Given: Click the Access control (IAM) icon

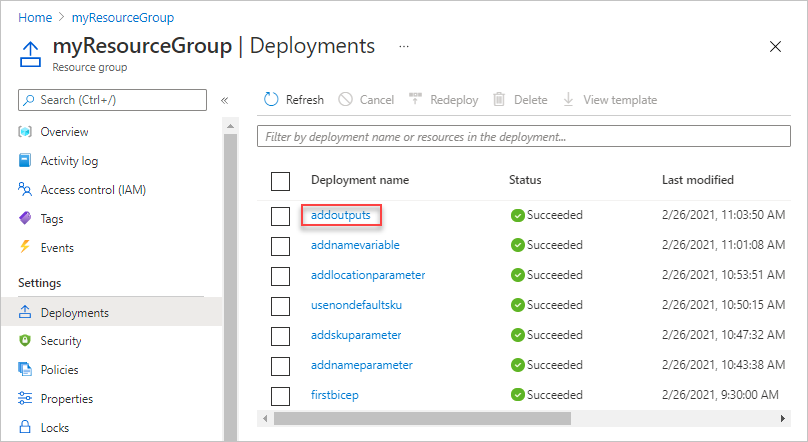Looking at the screenshot, I should pyautogui.click(x=26, y=190).
